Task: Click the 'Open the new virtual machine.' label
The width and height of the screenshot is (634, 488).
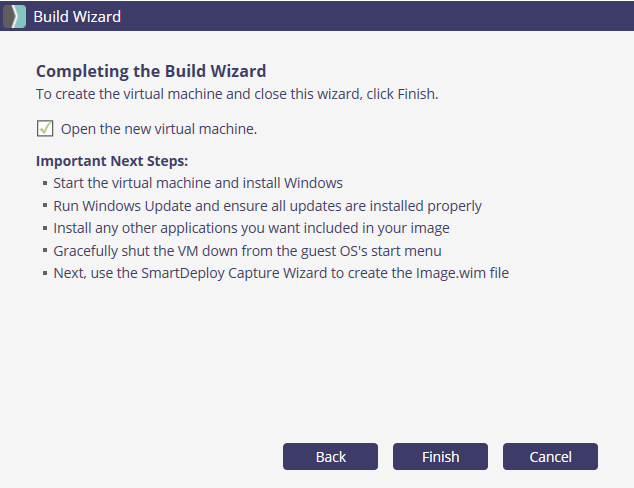Action: [159, 129]
